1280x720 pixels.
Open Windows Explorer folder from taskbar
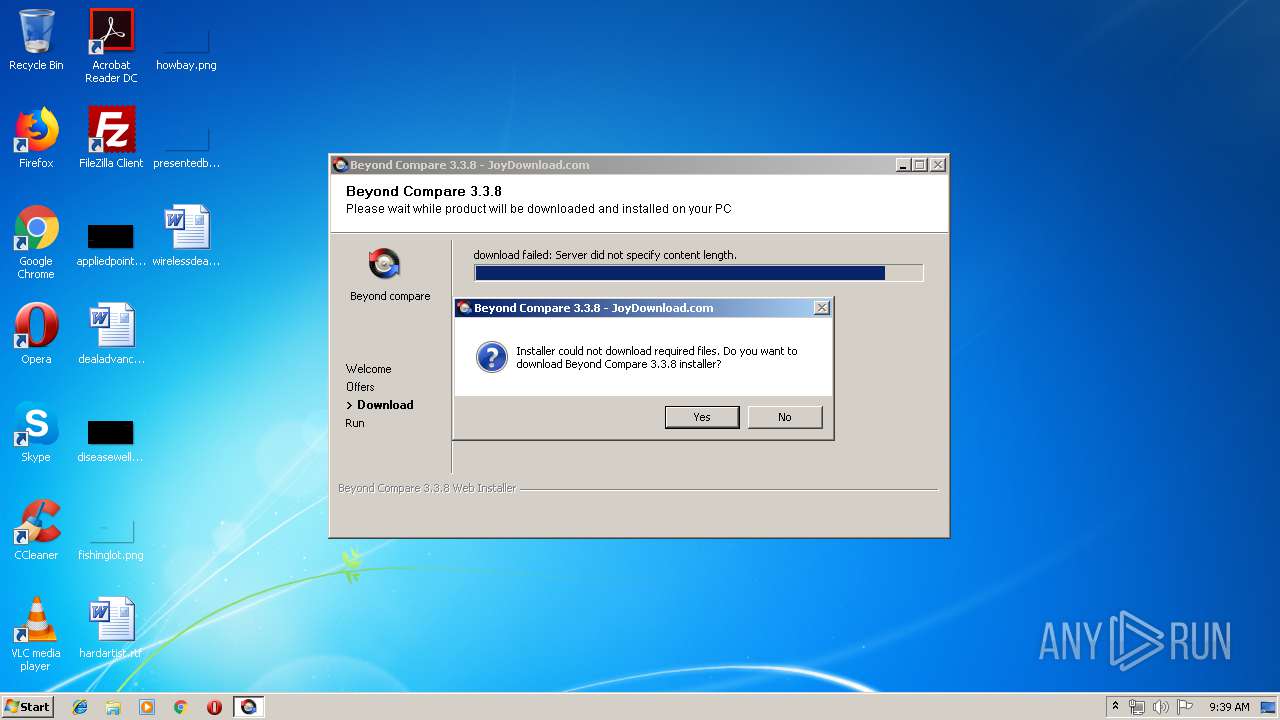pos(113,707)
